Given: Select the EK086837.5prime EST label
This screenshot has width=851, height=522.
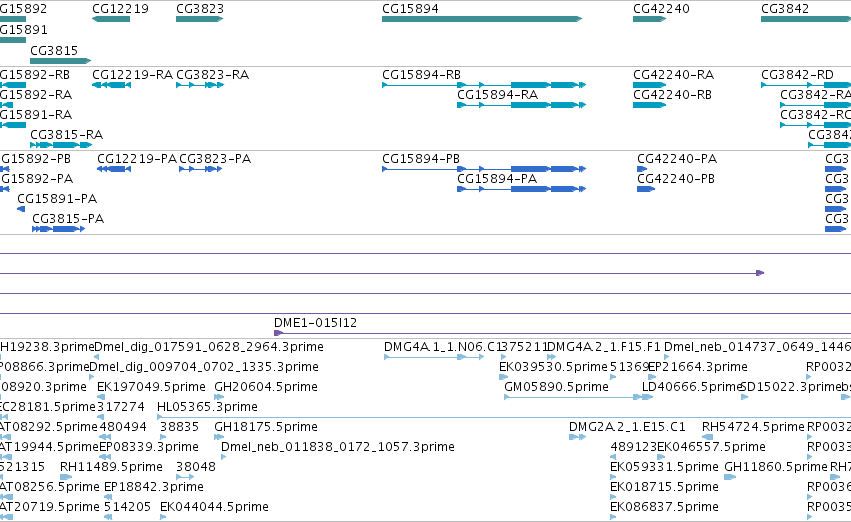Looking at the screenshot, I should (664, 507).
